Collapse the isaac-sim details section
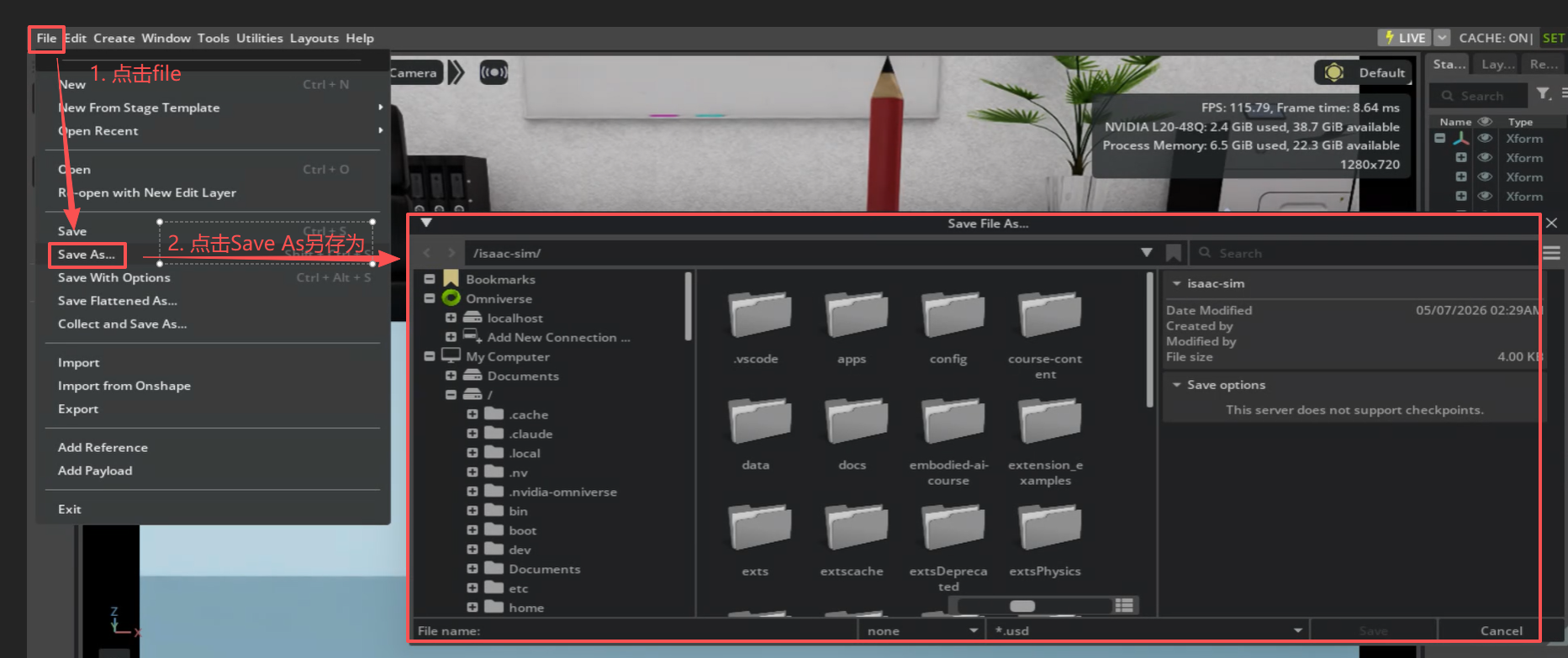The height and width of the screenshot is (658, 1568). (1177, 283)
